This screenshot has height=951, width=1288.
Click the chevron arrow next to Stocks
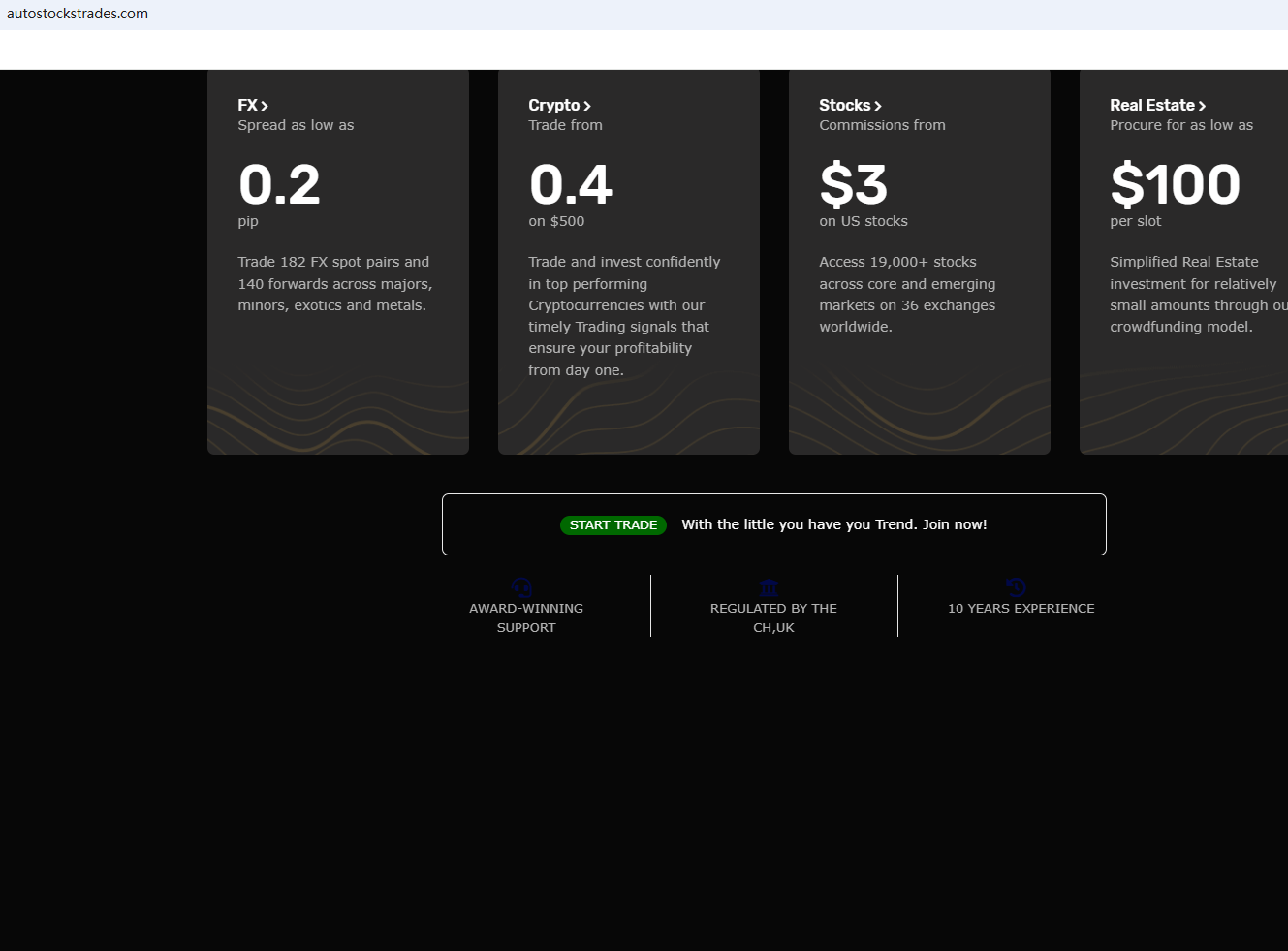click(x=878, y=106)
